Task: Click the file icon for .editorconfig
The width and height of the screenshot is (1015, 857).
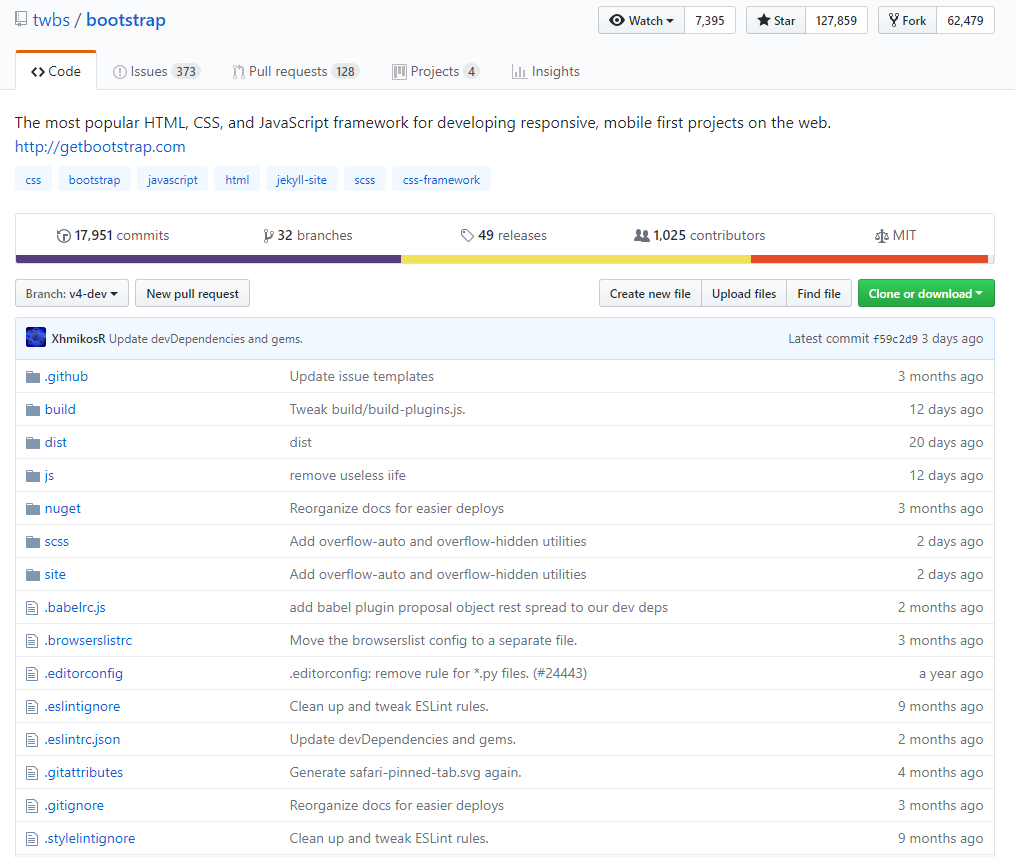Action: point(32,674)
